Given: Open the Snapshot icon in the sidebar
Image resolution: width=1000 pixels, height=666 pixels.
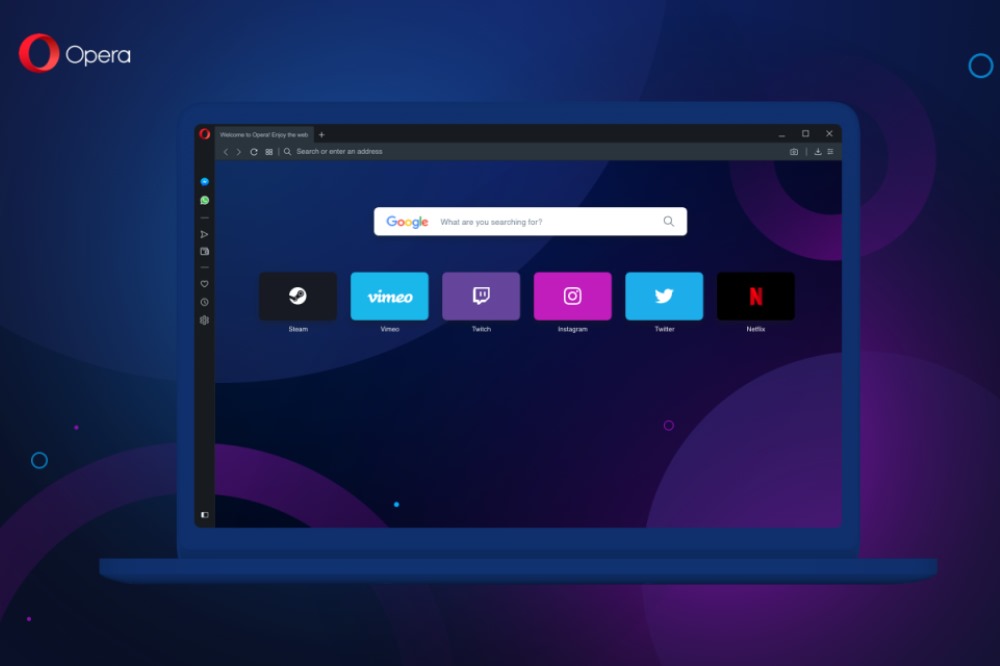Looking at the screenshot, I should (205, 251).
